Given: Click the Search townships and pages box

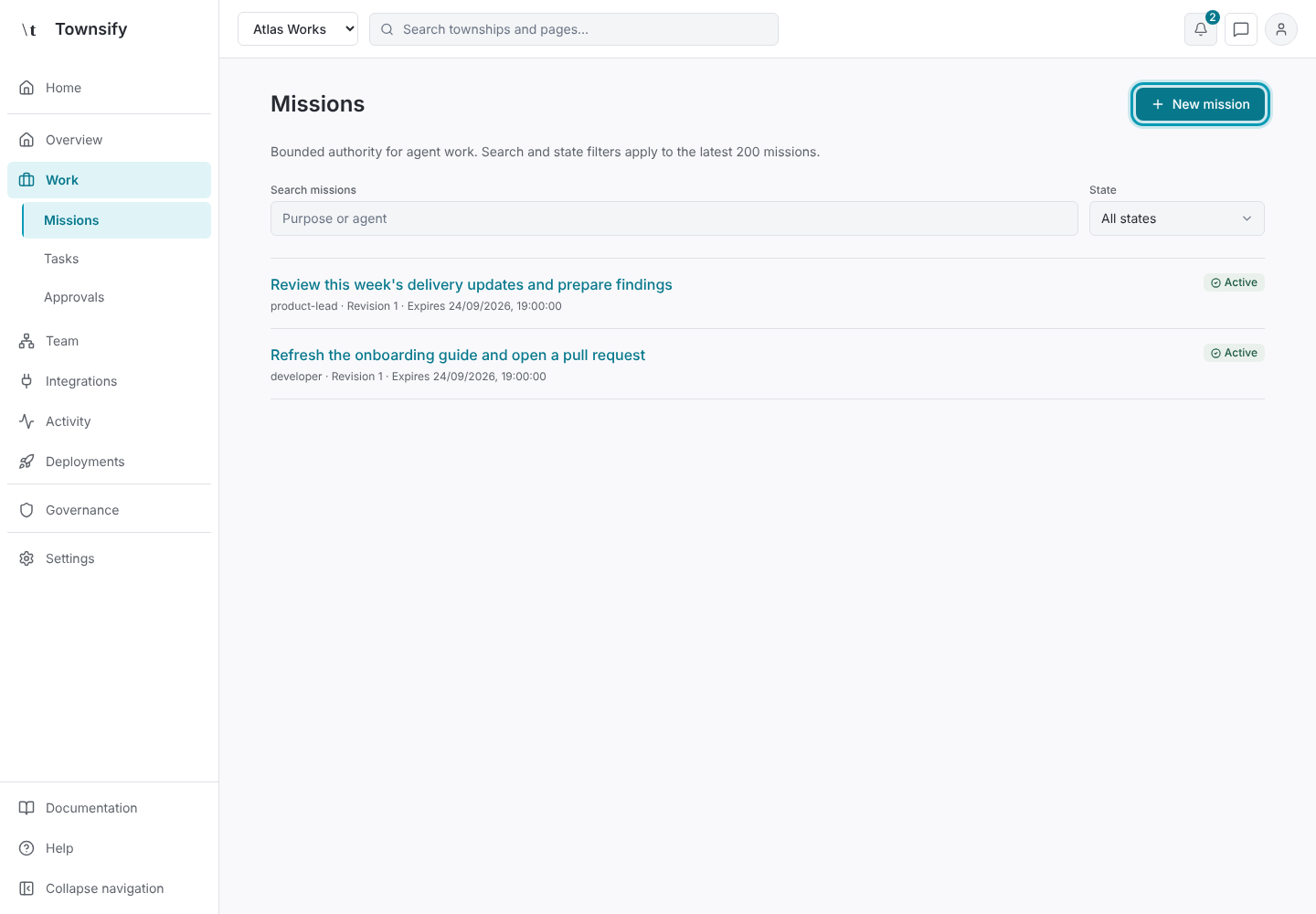Looking at the screenshot, I should pyautogui.click(x=574, y=29).
